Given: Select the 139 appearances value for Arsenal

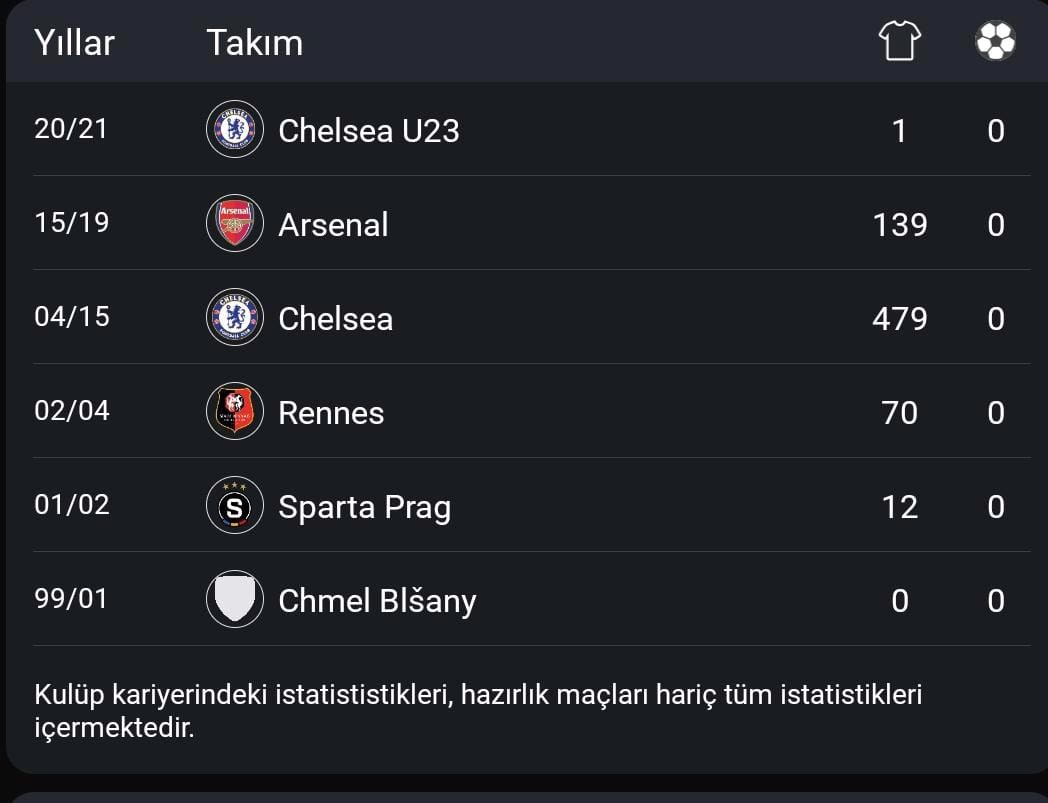Looking at the screenshot, I should tap(900, 225).
